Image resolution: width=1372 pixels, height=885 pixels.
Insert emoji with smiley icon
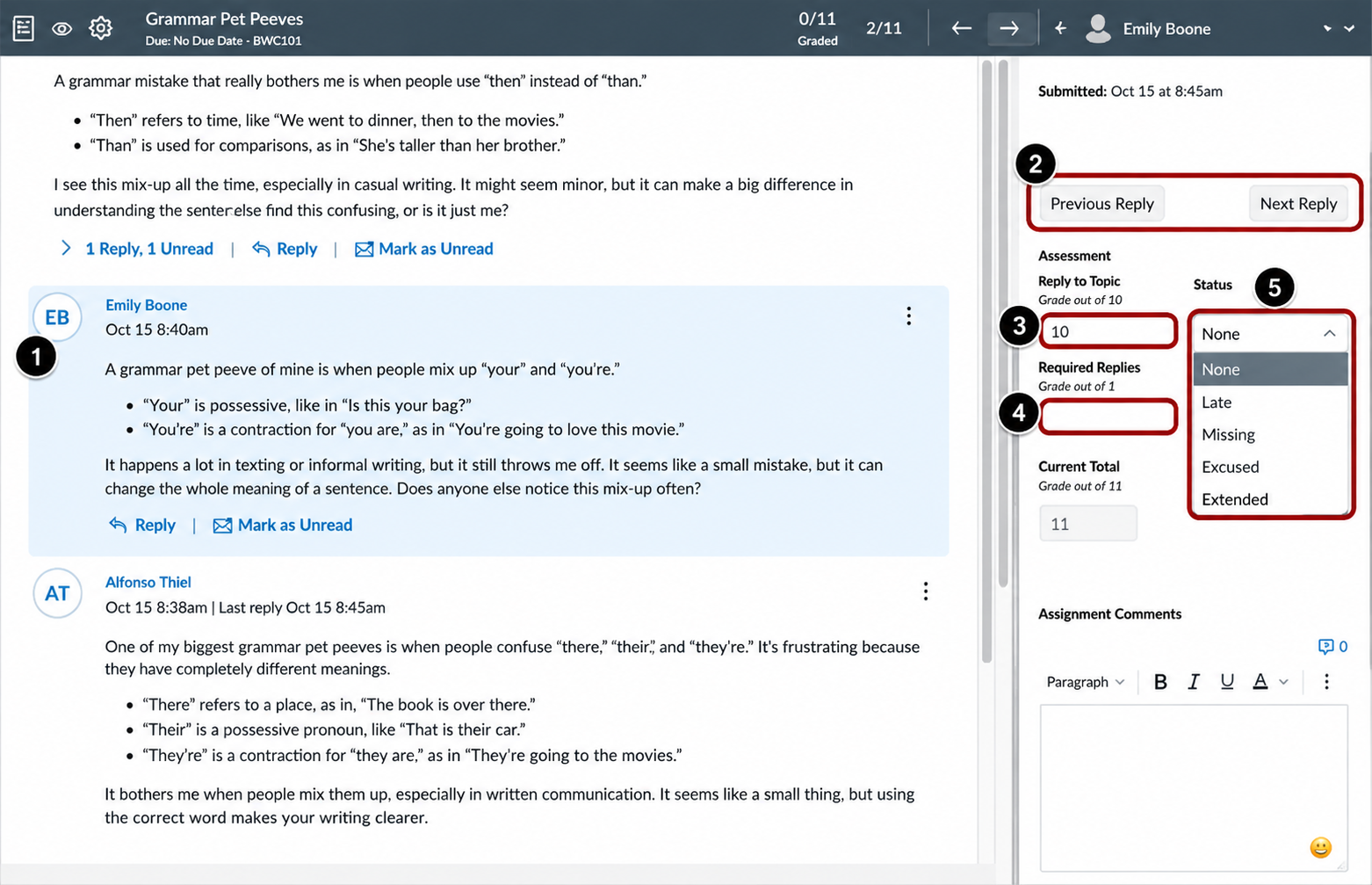coord(1320,847)
